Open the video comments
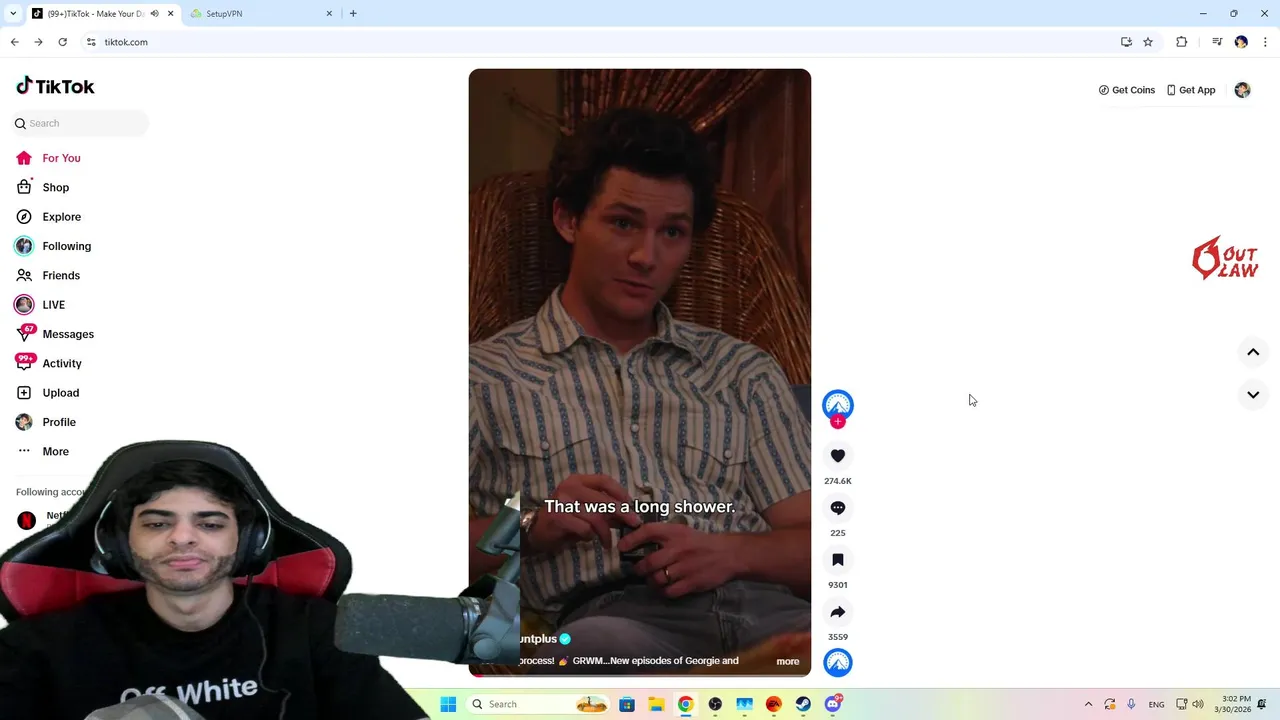The image size is (1280, 720). (838, 508)
